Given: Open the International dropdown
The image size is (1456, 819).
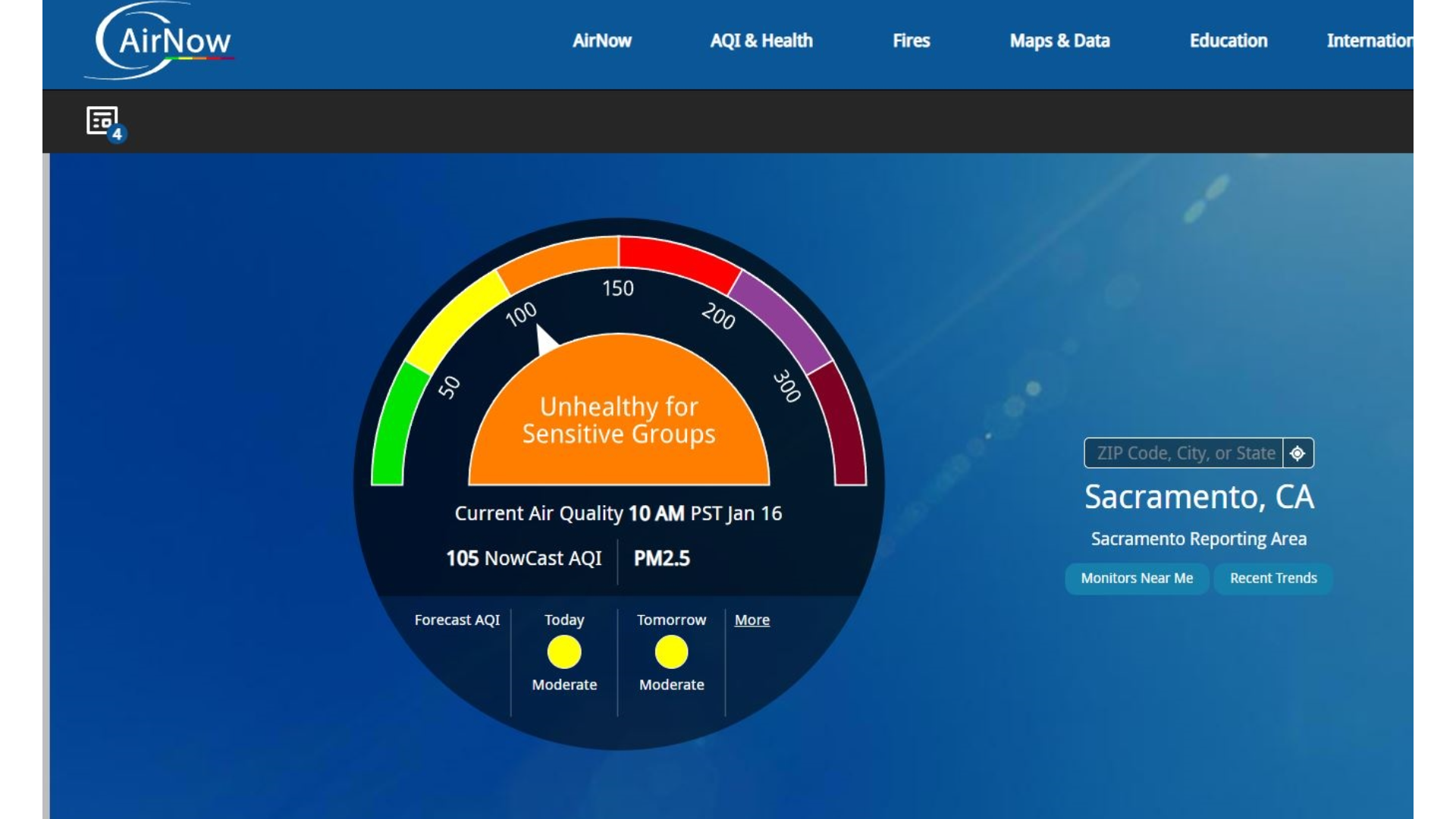Looking at the screenshot, I should pyautogui.click(x=1370, y=42).
